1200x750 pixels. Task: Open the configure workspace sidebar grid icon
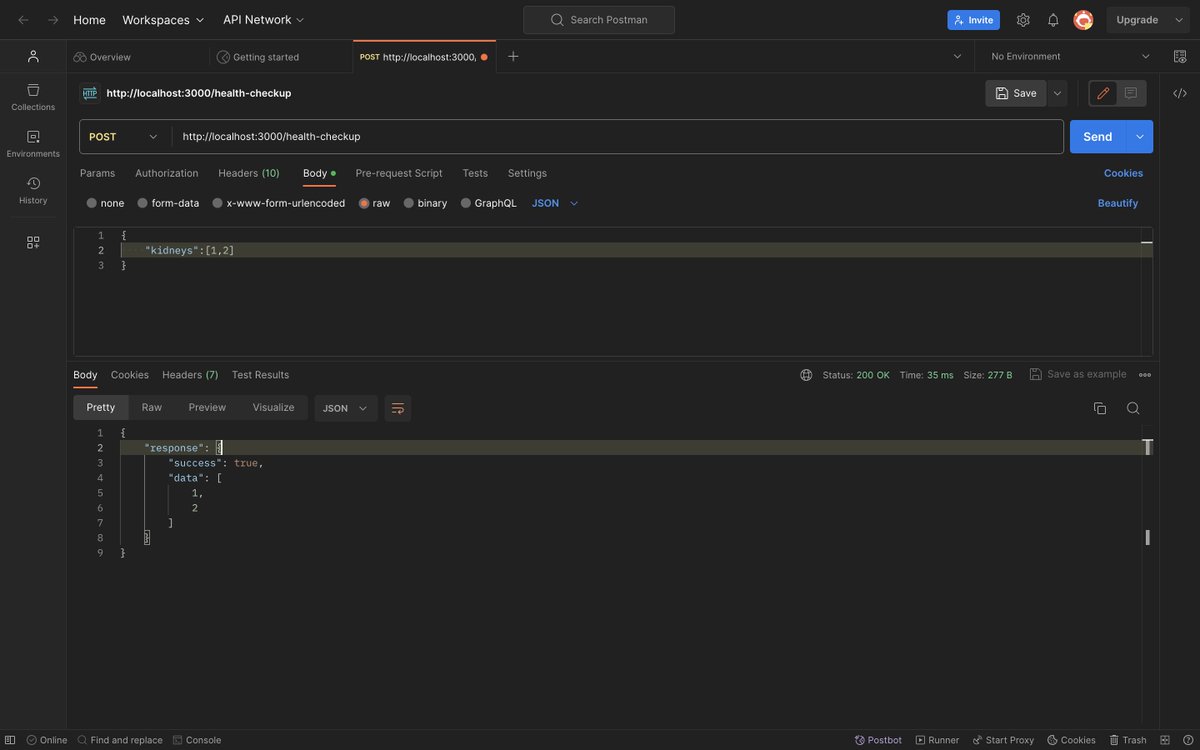[x=33, y=242]
